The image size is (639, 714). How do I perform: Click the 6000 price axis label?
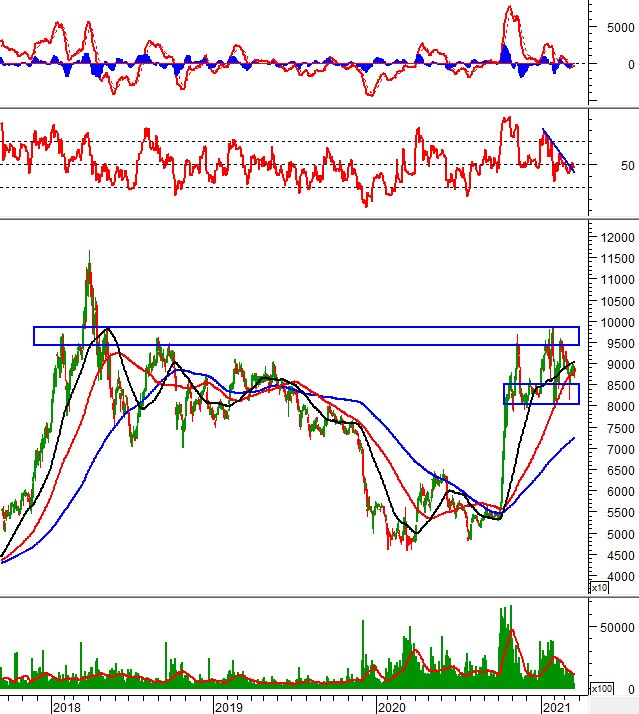click(621, 491)
